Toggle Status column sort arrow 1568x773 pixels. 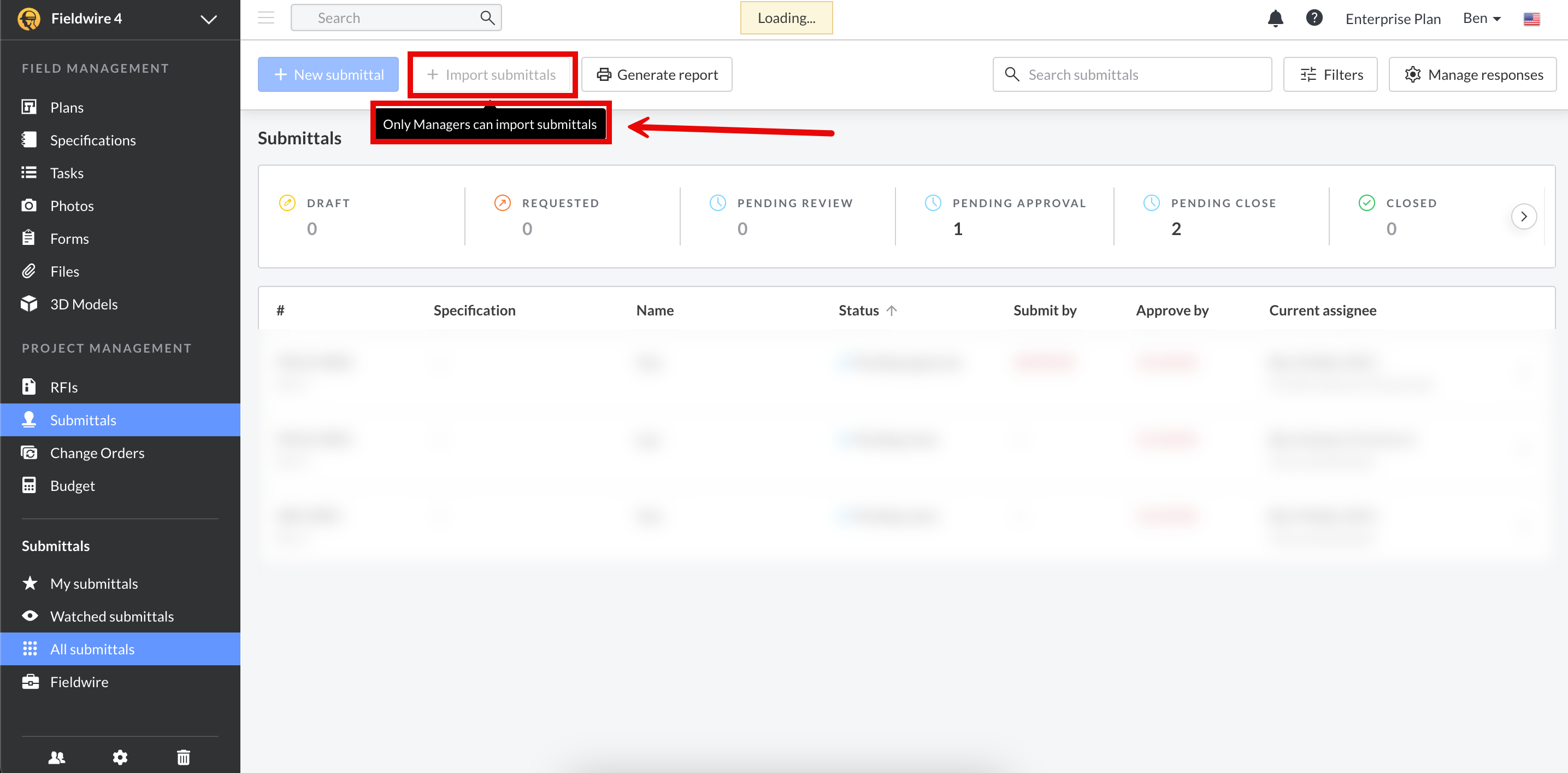pos(892,310)
